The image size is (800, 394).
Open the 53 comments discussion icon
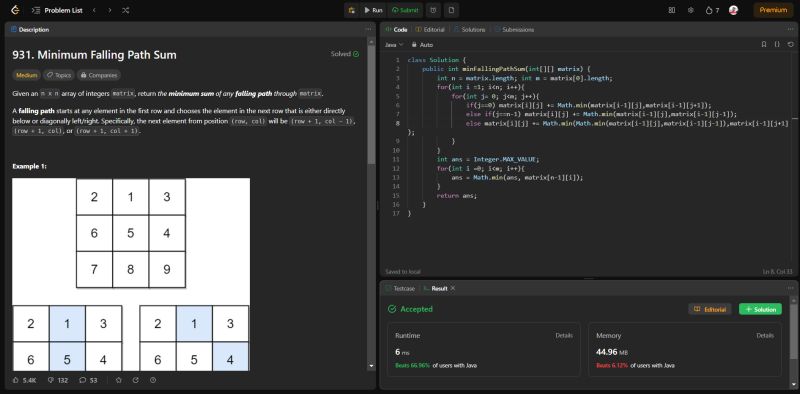(x=88, y=380)
